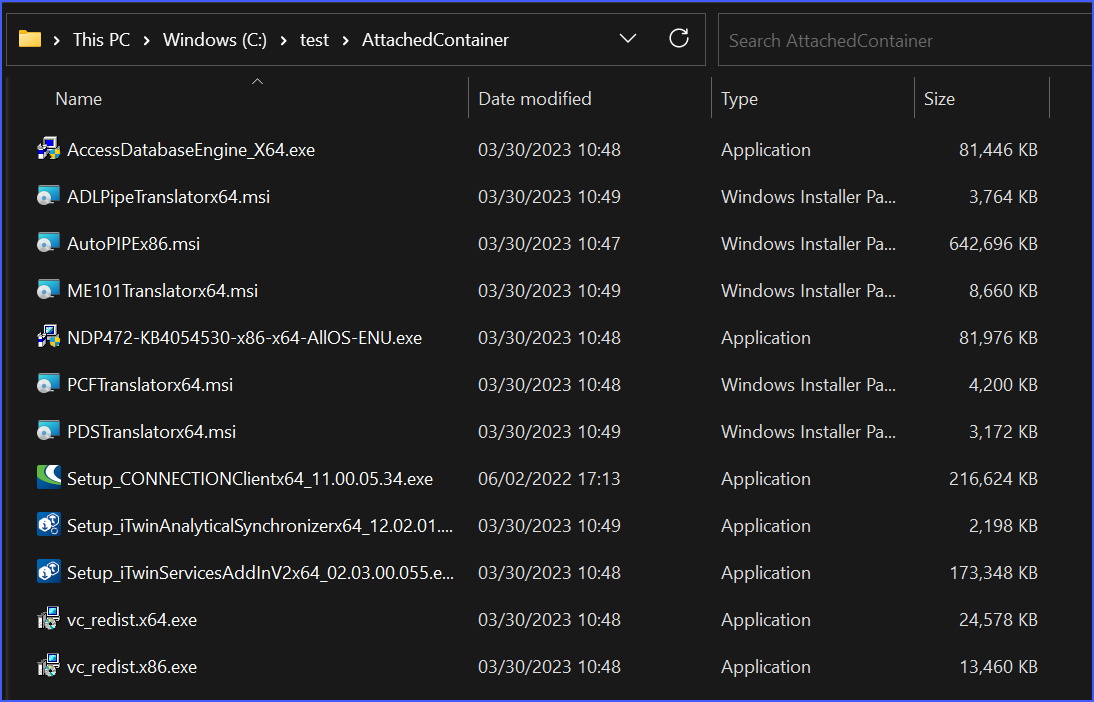Click the 3,172 KB size value
Viewport: 1094px width, 702px height.
pyautogui.click(x=1003, y=431)
